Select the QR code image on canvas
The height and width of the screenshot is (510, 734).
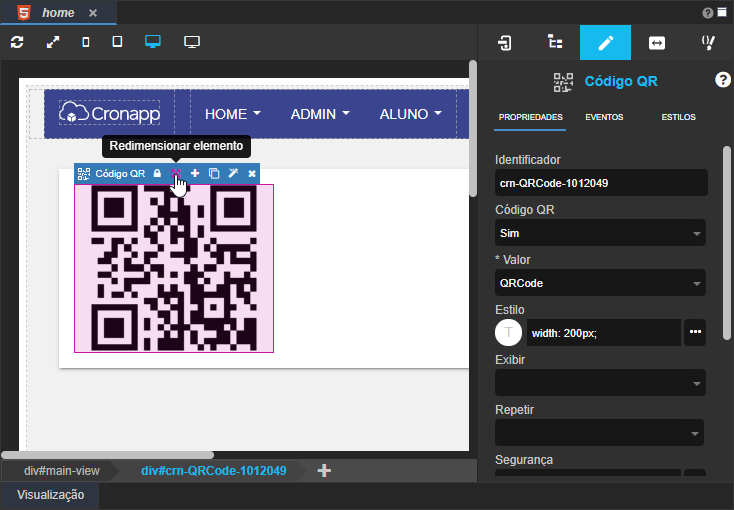tap(174, 268)
